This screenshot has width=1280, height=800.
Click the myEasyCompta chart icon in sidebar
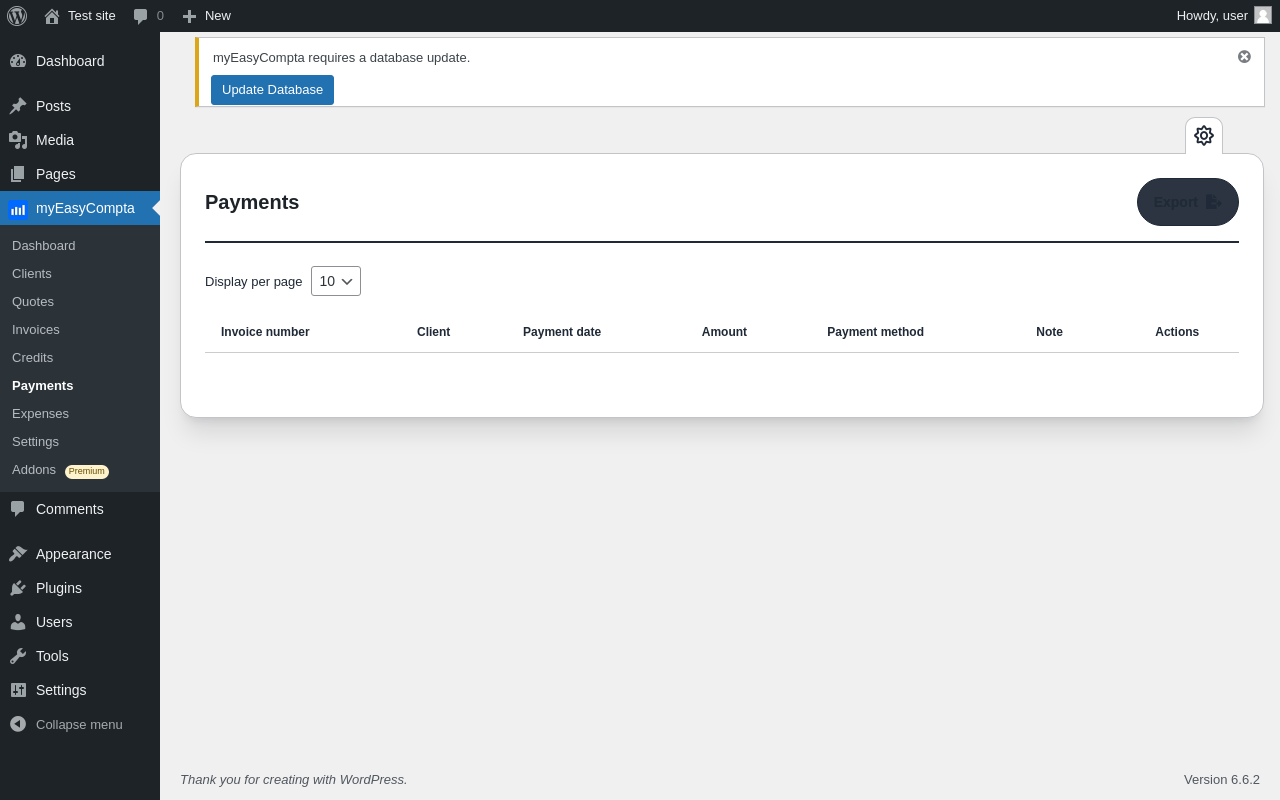[17, 209]
